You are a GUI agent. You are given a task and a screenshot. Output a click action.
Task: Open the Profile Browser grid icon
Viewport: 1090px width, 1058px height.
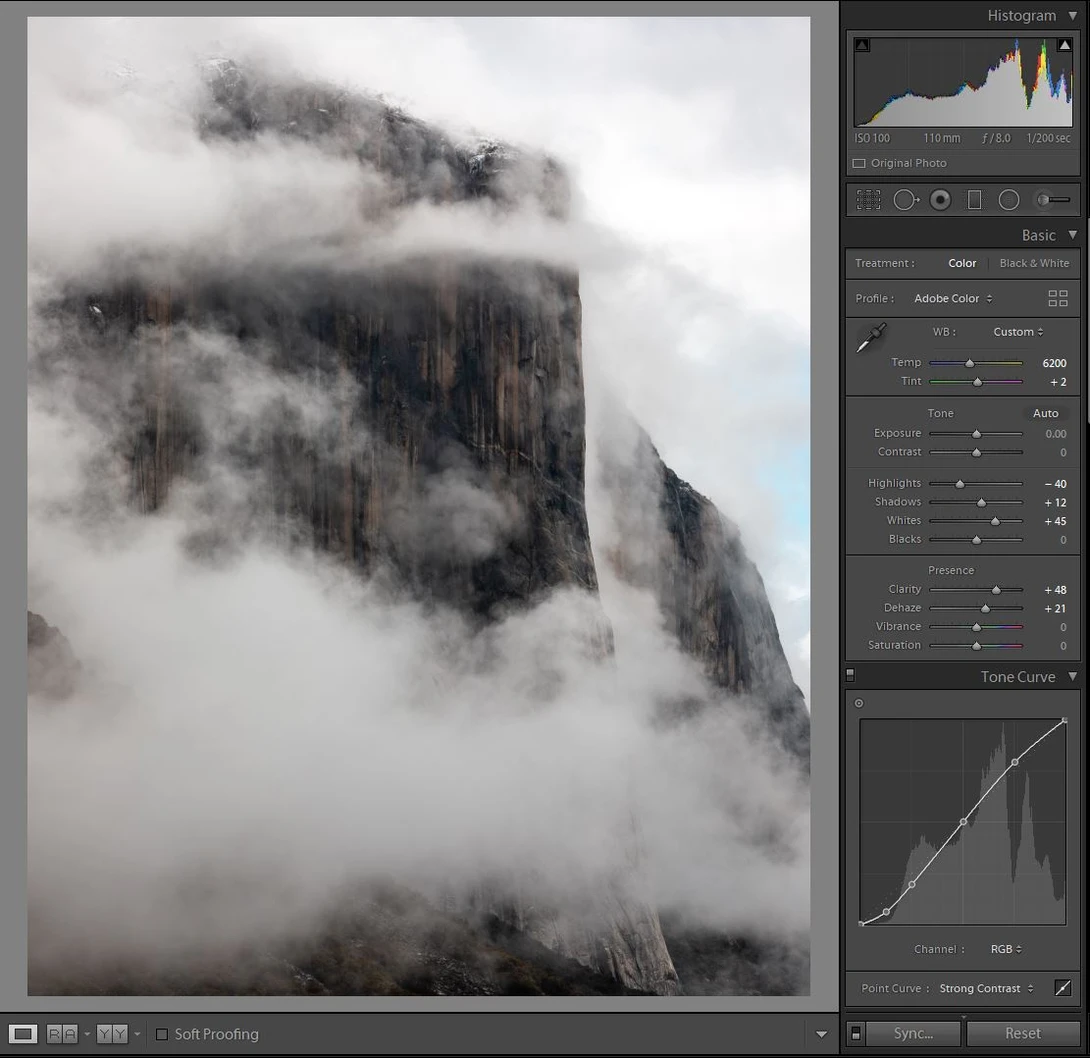[x=1057, y=298]
